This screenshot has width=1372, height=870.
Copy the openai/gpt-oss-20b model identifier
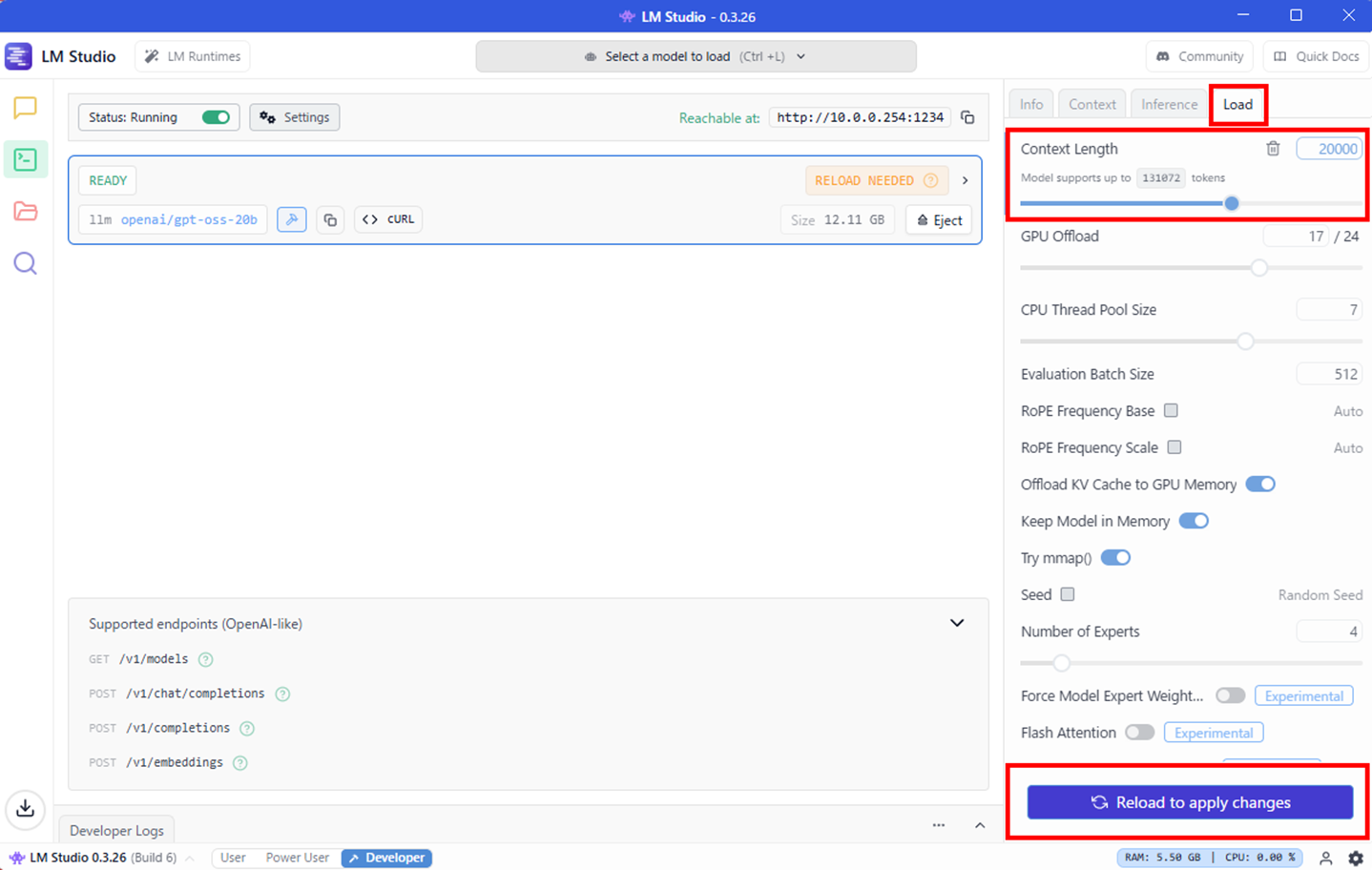(x=330, y=220)
